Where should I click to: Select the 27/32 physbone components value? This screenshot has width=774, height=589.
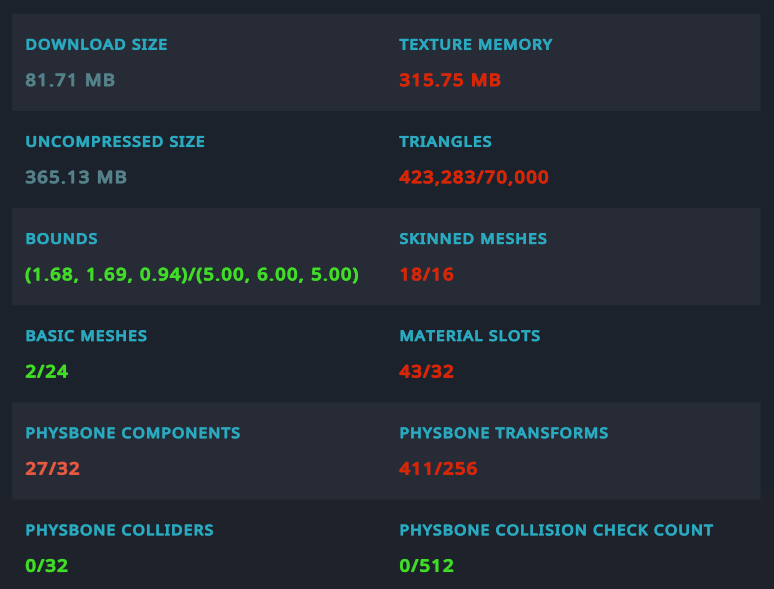coord(52,469)
